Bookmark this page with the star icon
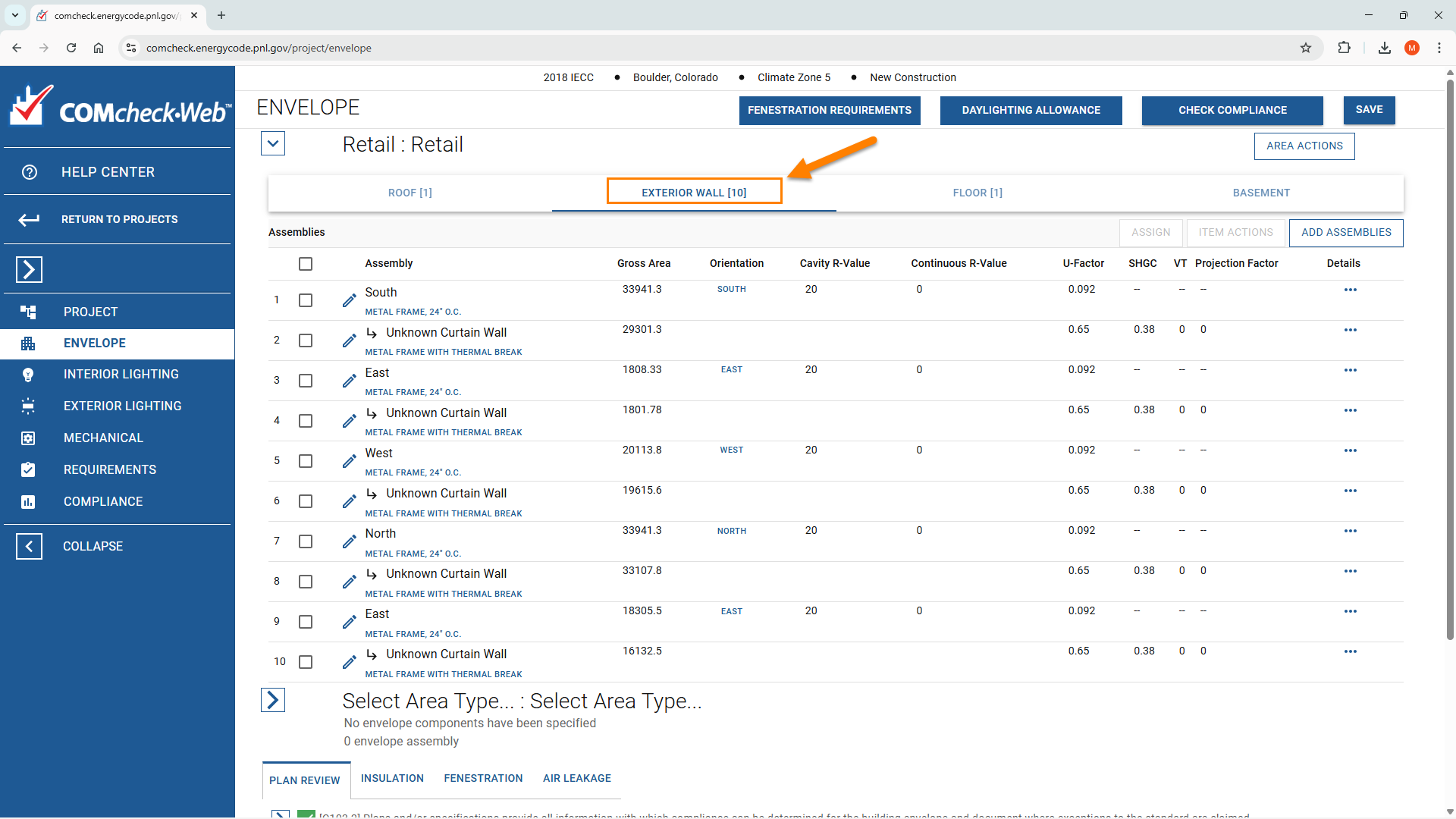The width and height of the screenshot is (1456, 819). [1306, 48]
